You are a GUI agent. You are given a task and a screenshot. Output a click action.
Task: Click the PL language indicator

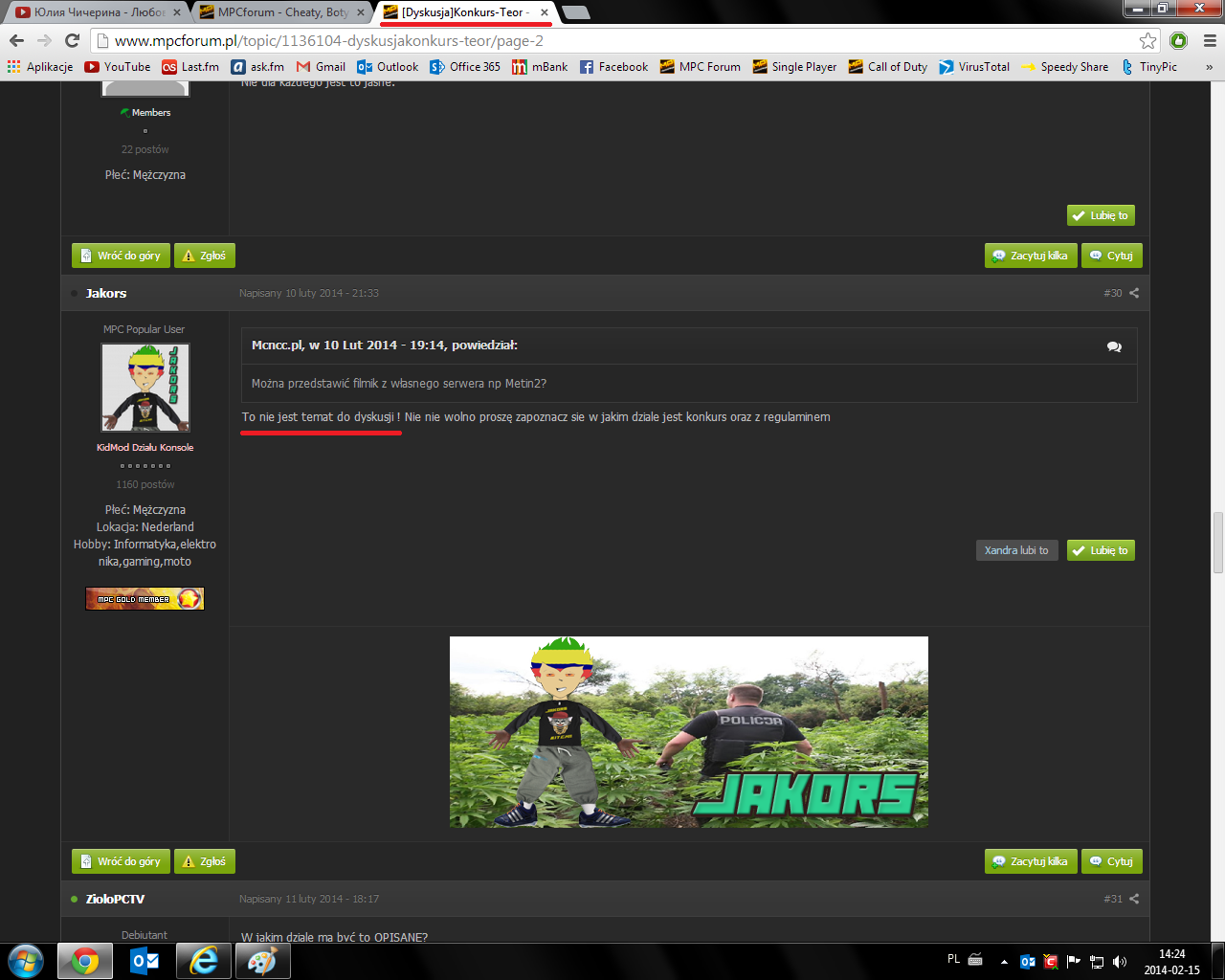953,959
